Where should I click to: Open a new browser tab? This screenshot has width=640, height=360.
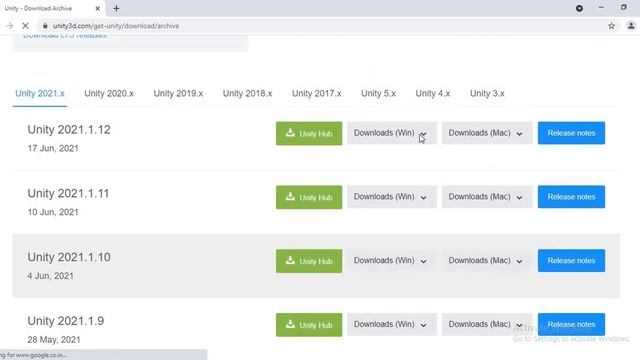tap(116, 8)
